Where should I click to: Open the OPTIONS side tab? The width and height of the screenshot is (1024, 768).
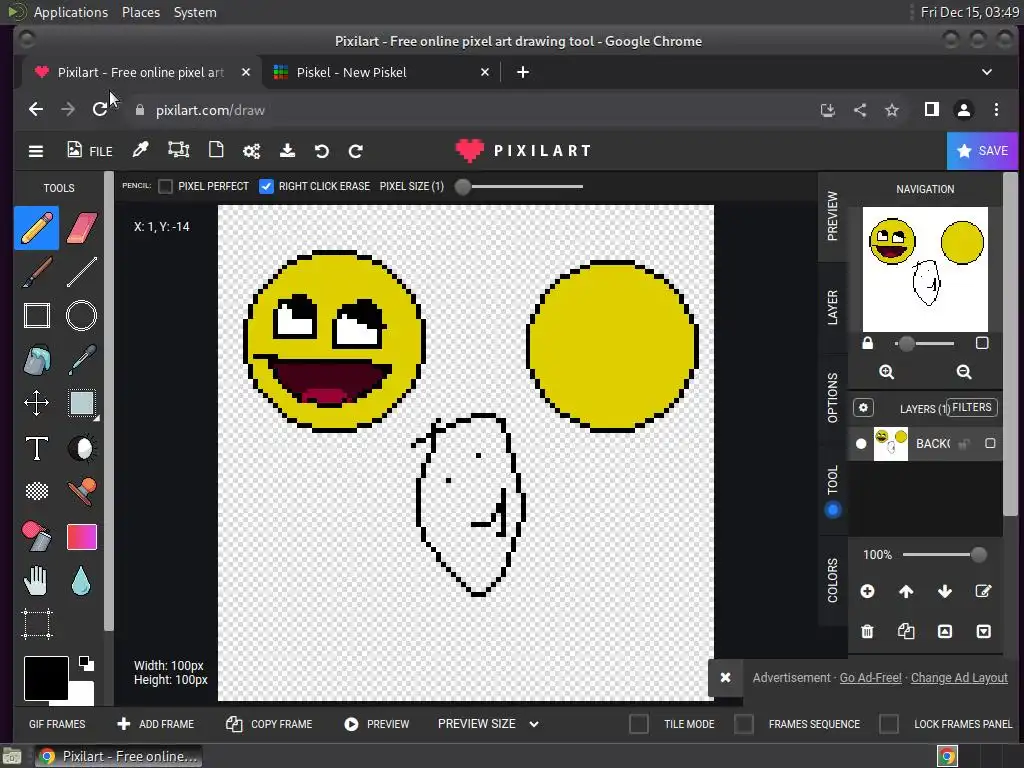[833, 398]
